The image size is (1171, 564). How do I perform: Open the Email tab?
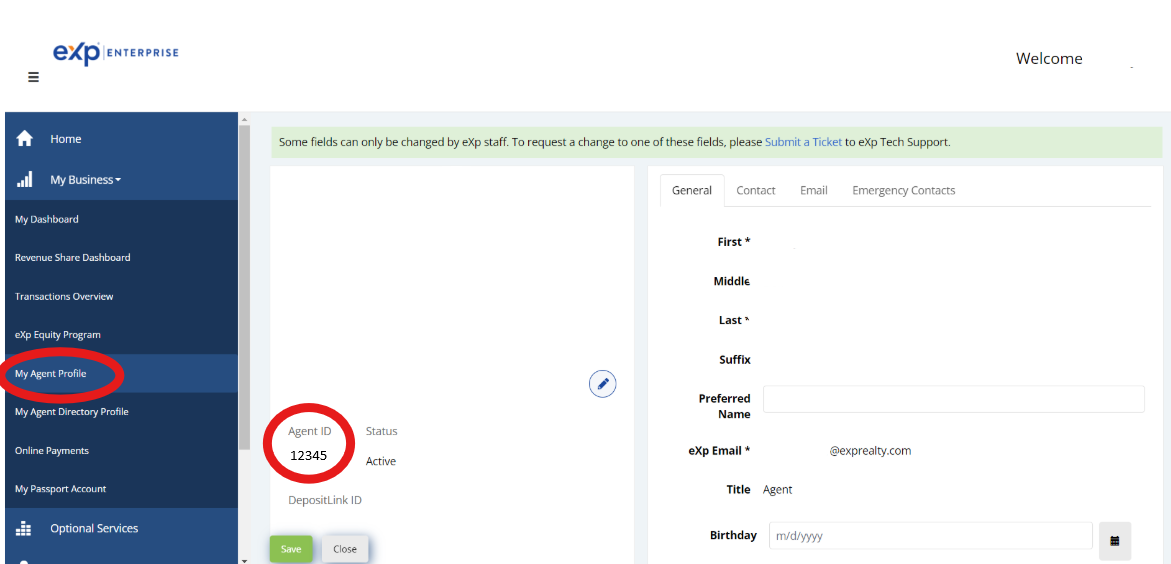tap(813, 190)
